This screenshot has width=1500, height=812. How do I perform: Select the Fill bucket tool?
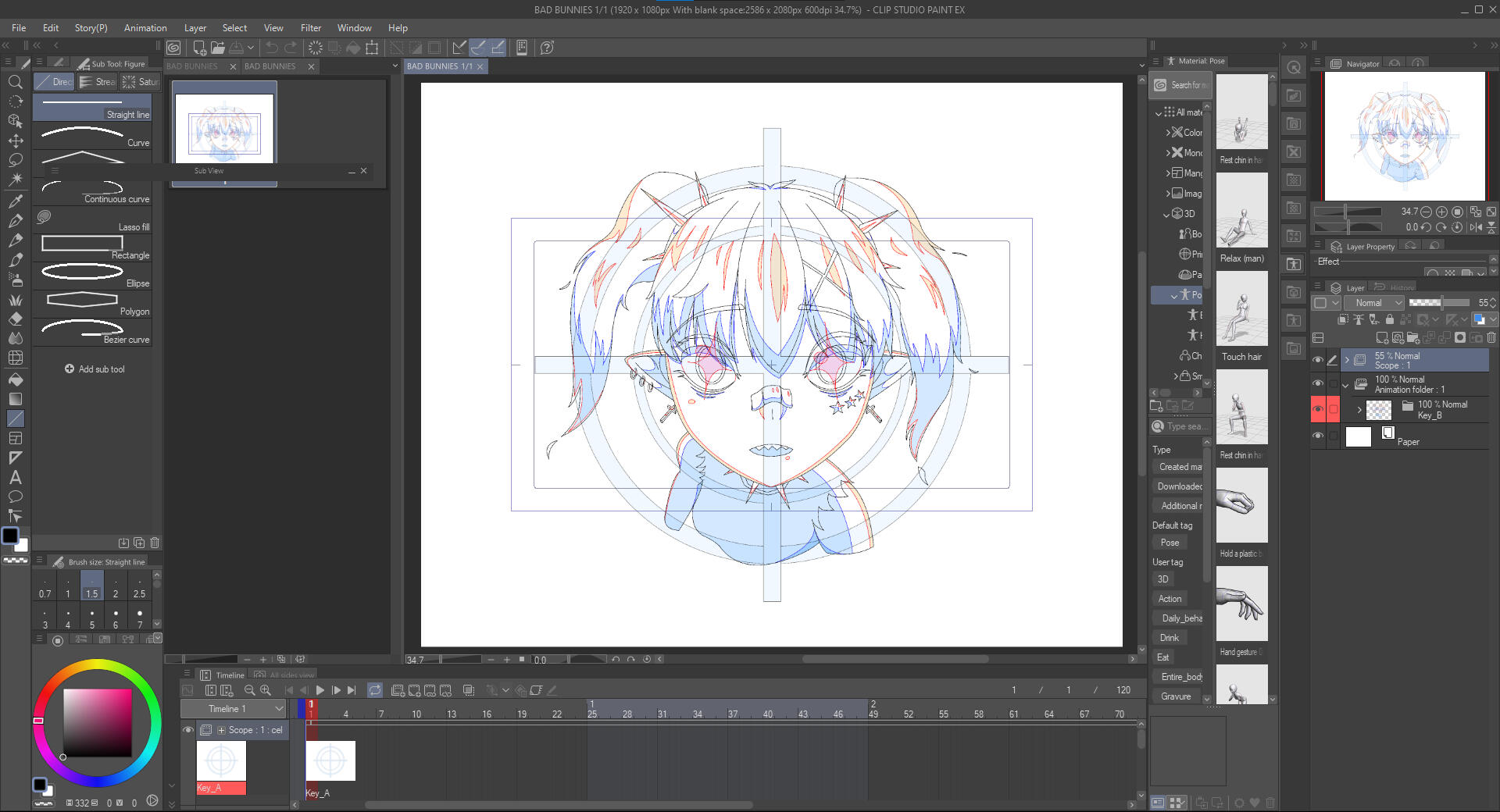click(x=15, y=379)
